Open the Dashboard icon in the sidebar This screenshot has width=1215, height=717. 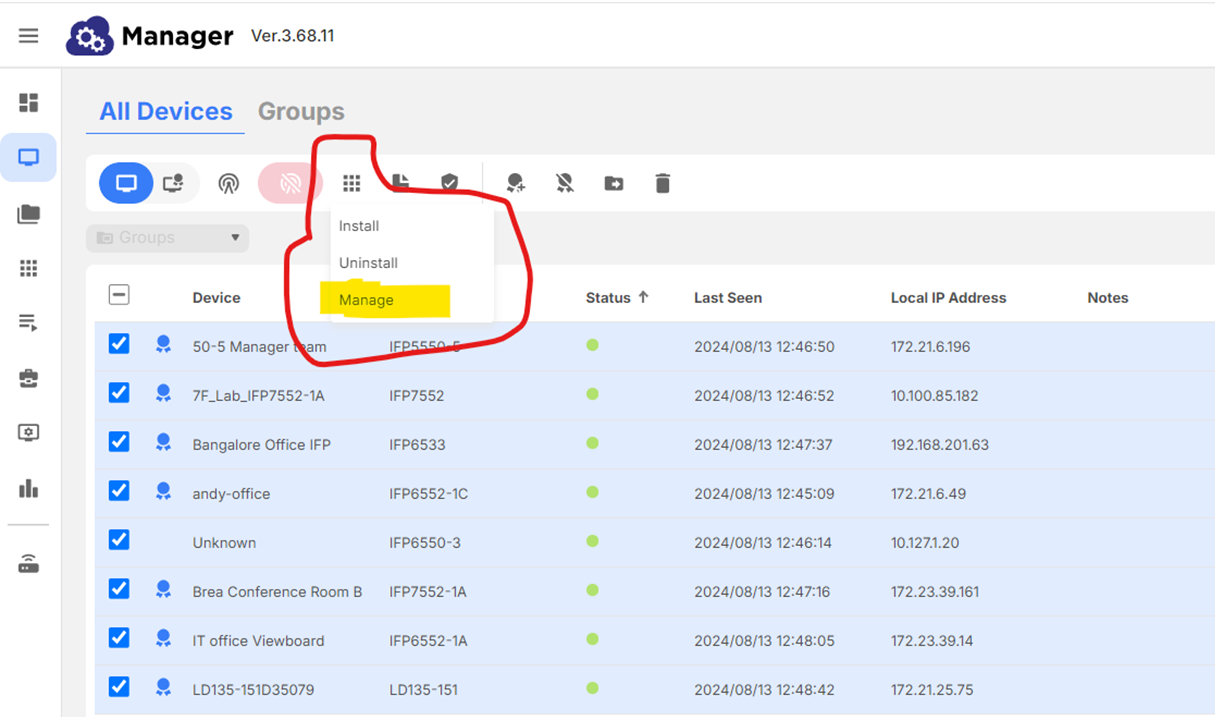[x=29, y=103]
